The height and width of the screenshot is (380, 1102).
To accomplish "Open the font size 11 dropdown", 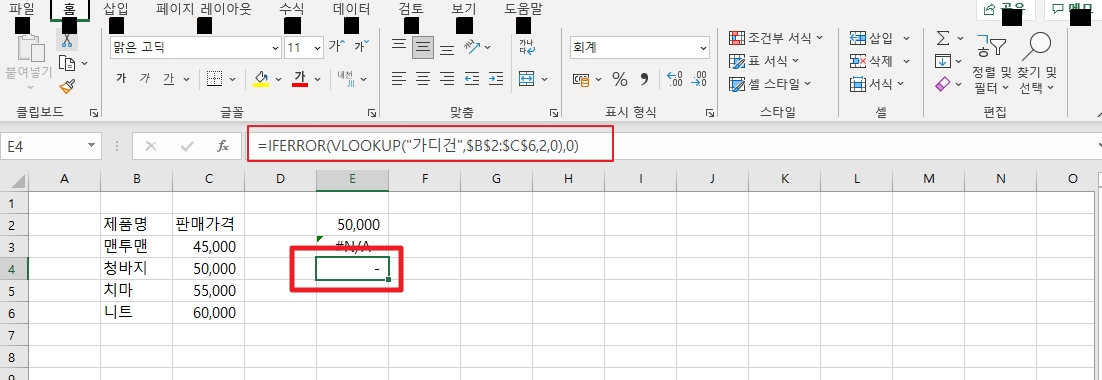I will (x=317, y=48).
